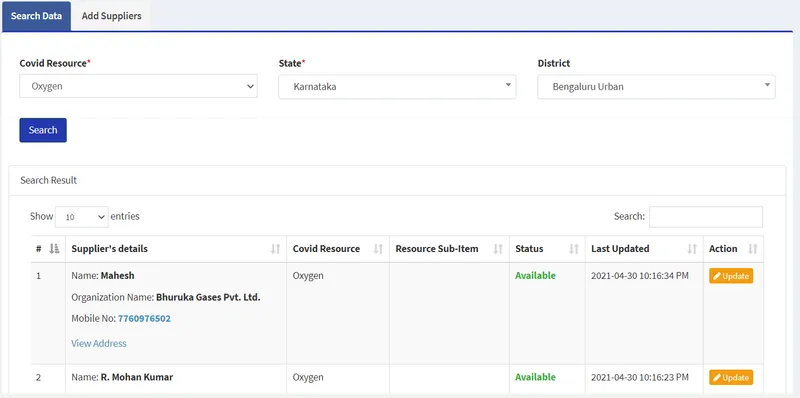
Task: Select the Resource Sub-Item column header
Action: pos(449,249)
